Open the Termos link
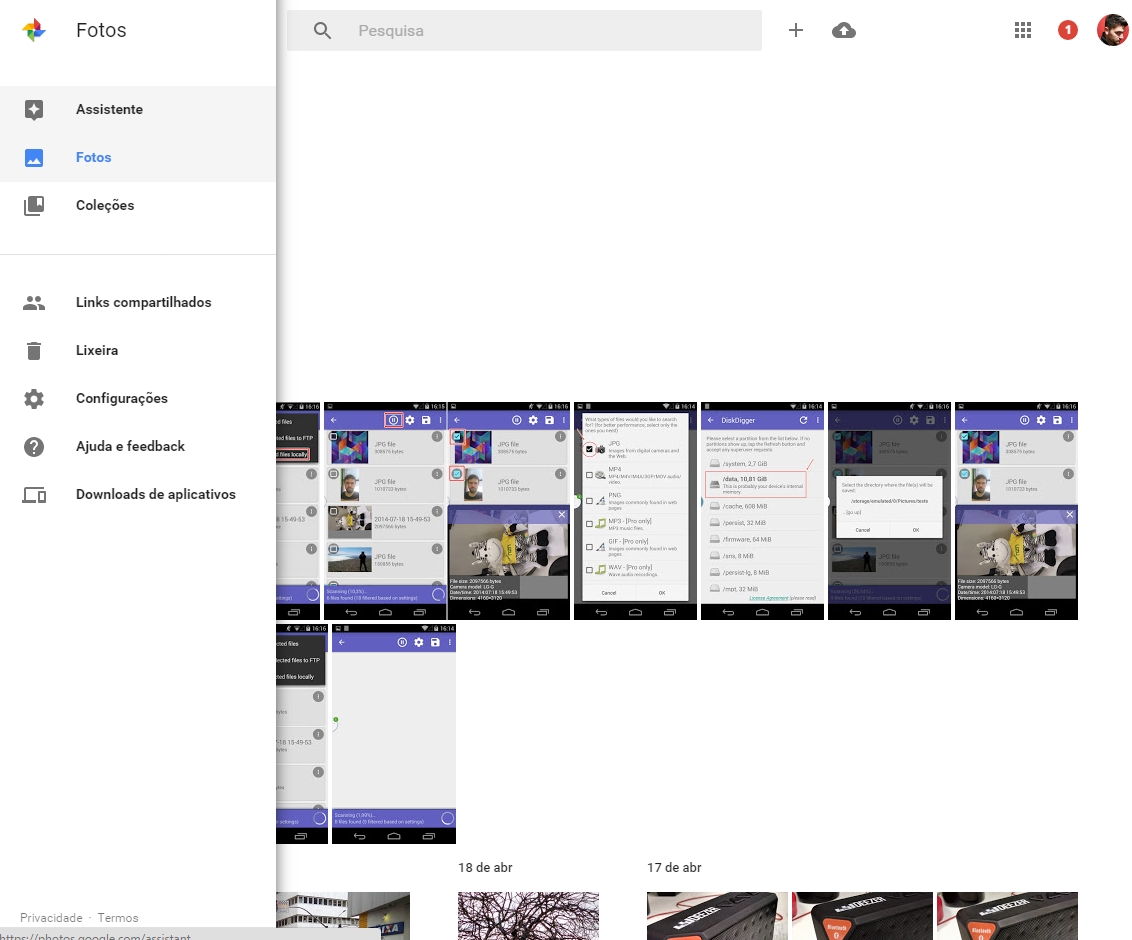The width and height of the screenshot is (1132, 940). click(x=117, y=917)
